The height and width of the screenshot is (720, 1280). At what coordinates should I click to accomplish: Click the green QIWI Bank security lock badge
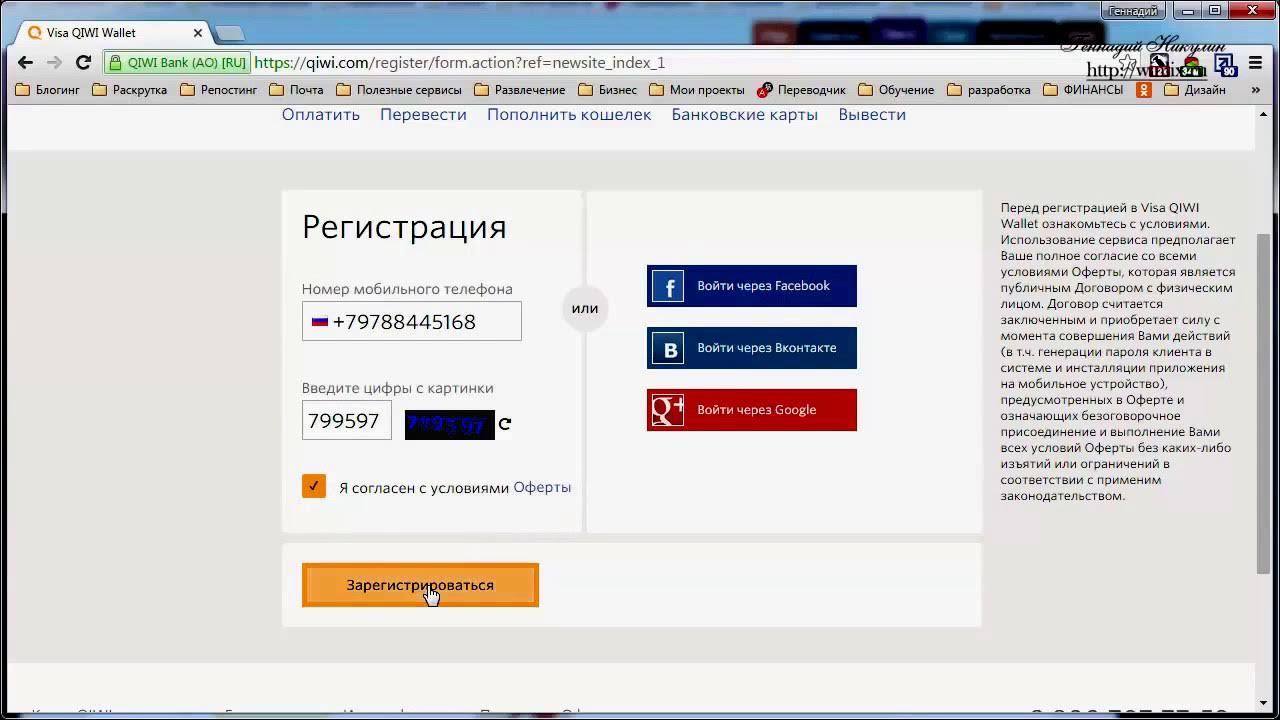(177, 62)
